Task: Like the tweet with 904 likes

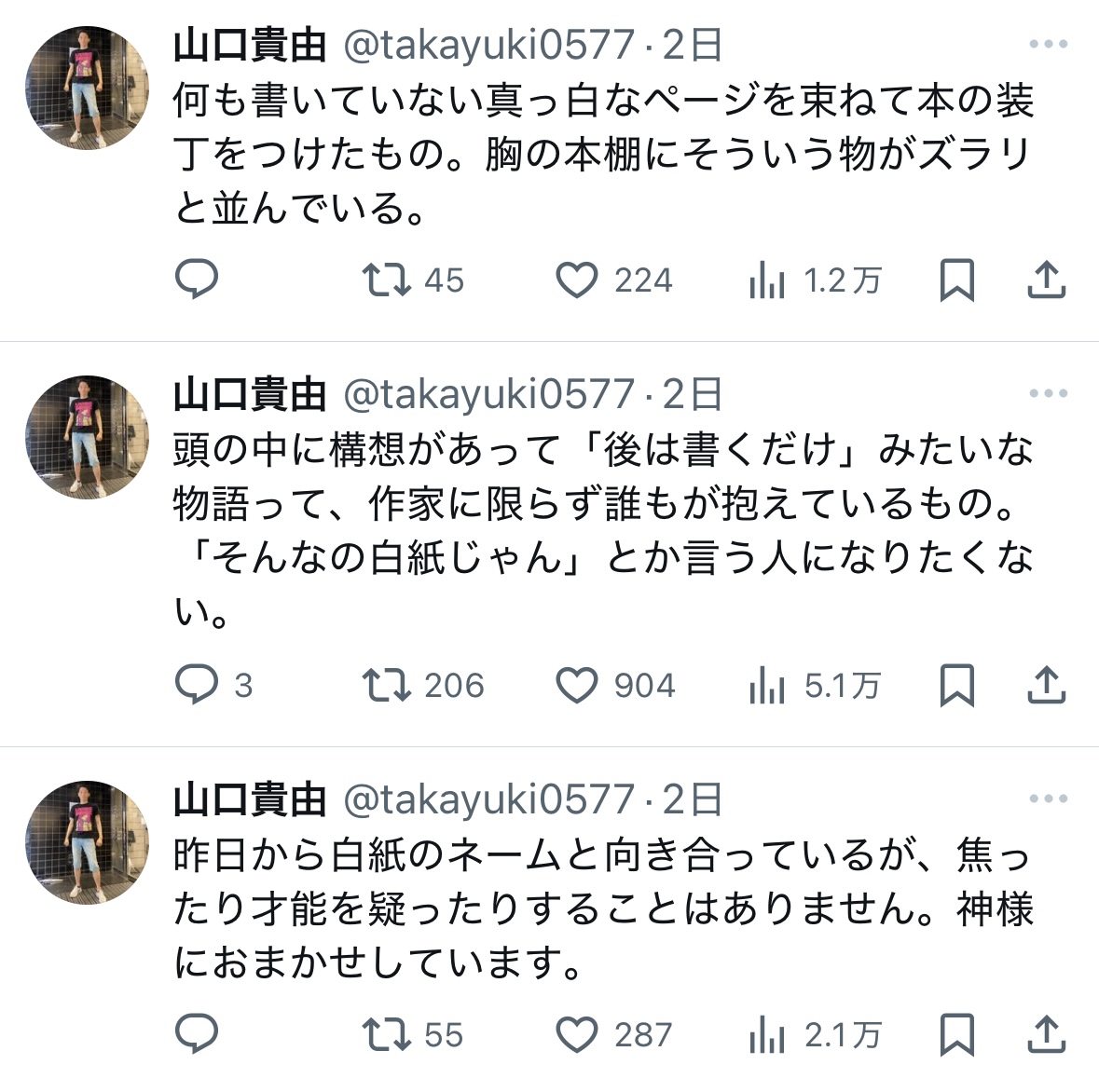Action: coord(577,685)
